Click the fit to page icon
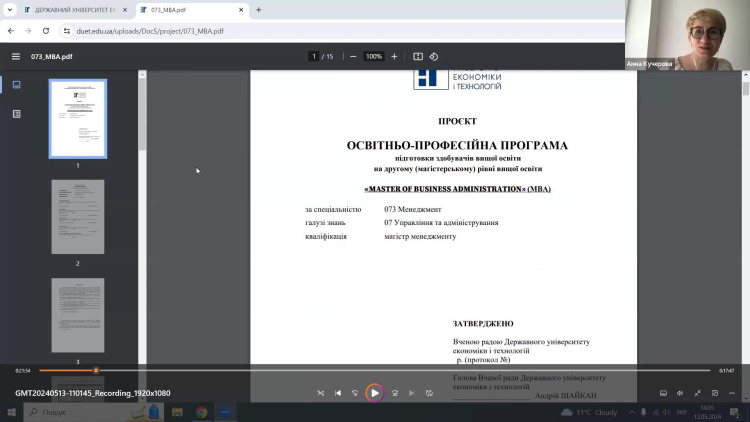The height and width of the screenshot is (422, 750). tap(418, 57)
